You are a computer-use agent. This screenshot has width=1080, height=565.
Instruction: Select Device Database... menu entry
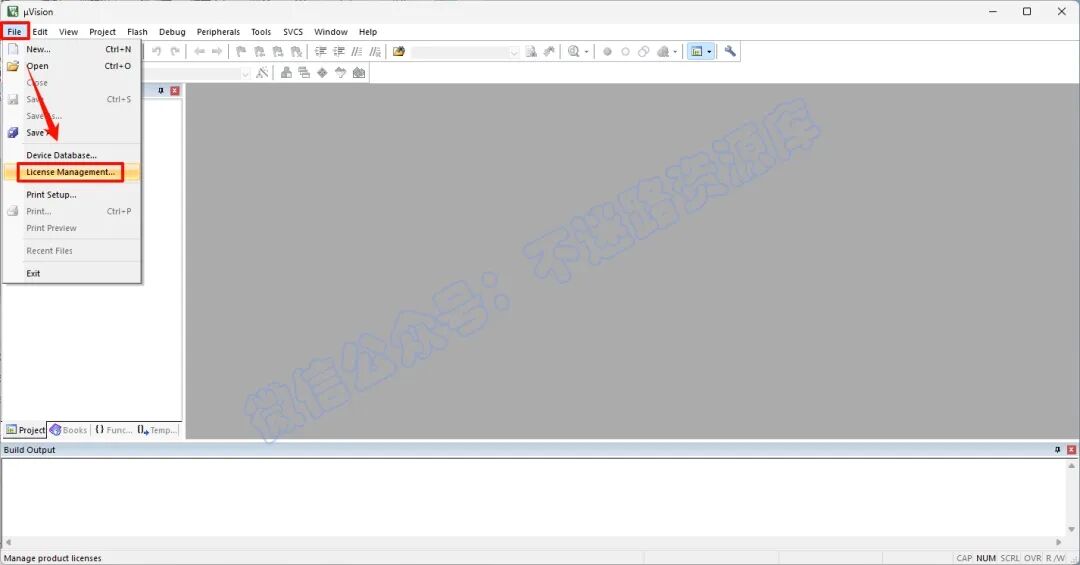click(72, 155)
